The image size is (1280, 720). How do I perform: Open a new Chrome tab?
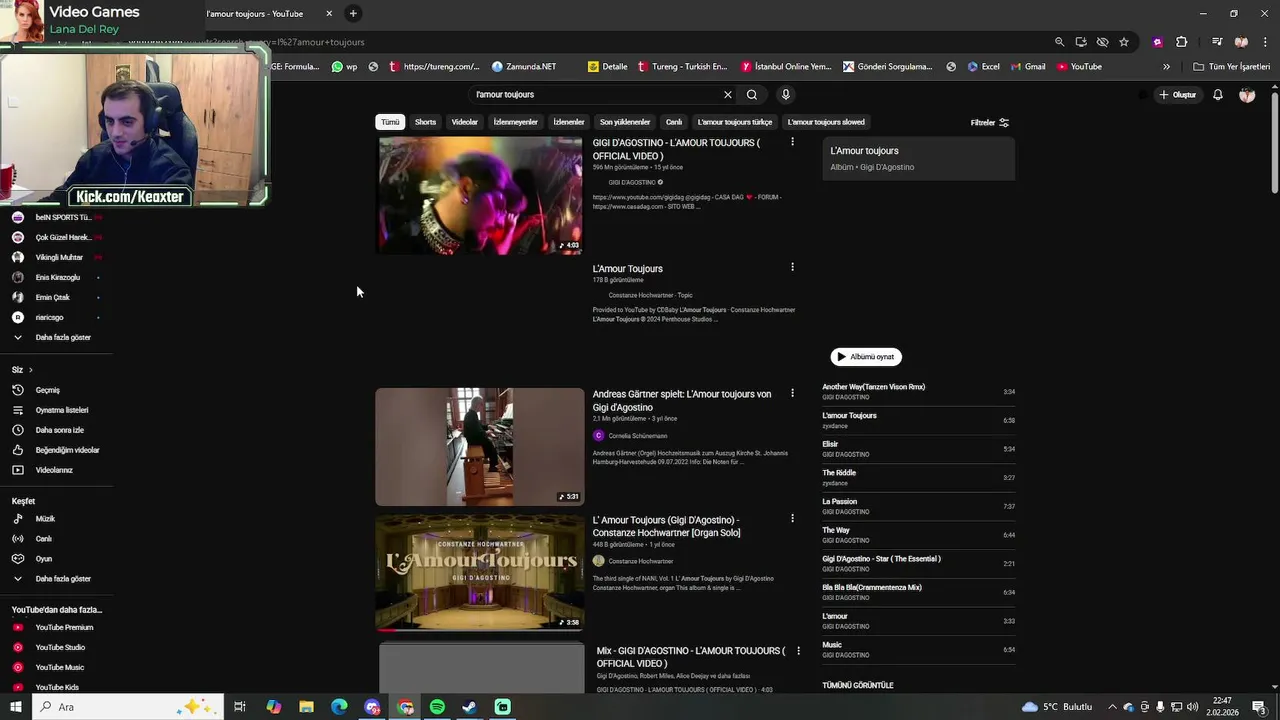353,13
